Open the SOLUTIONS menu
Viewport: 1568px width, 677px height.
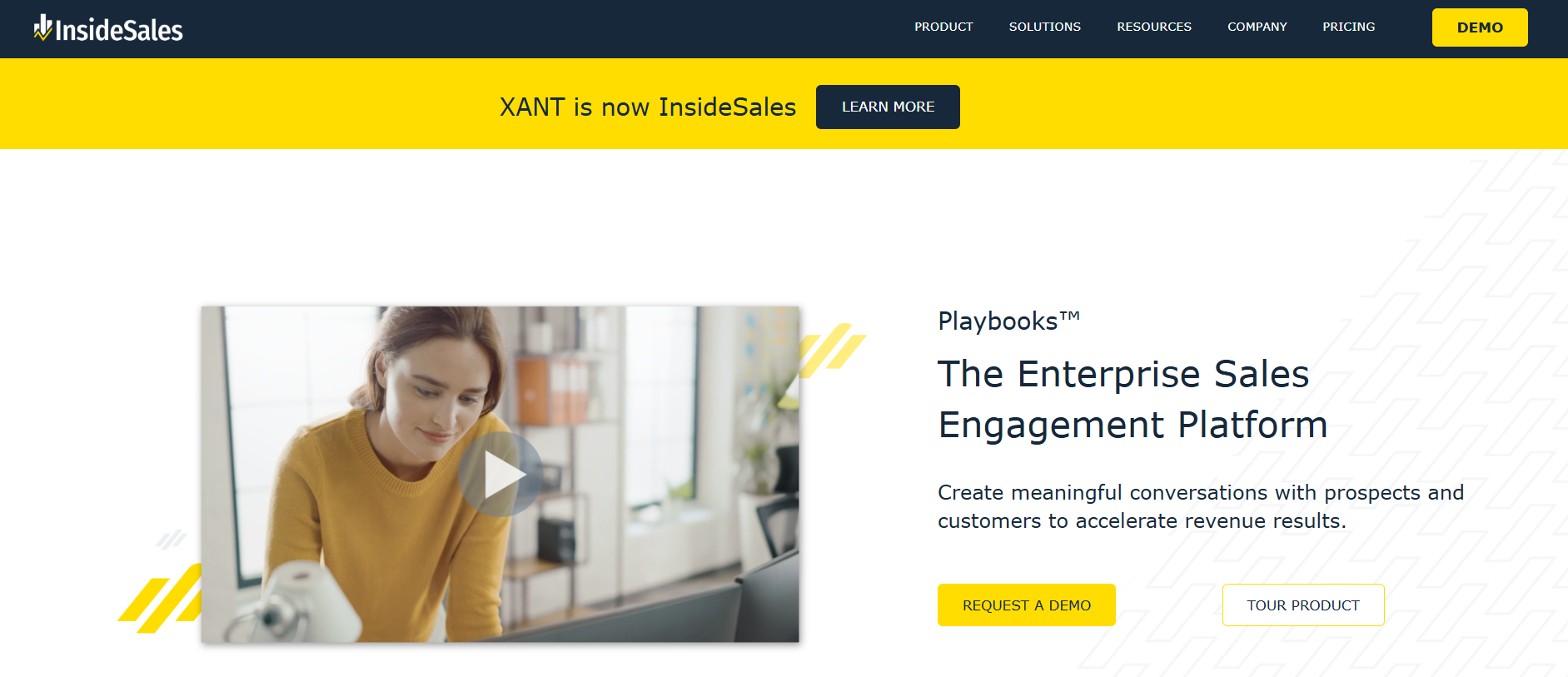coord(1044,27)
